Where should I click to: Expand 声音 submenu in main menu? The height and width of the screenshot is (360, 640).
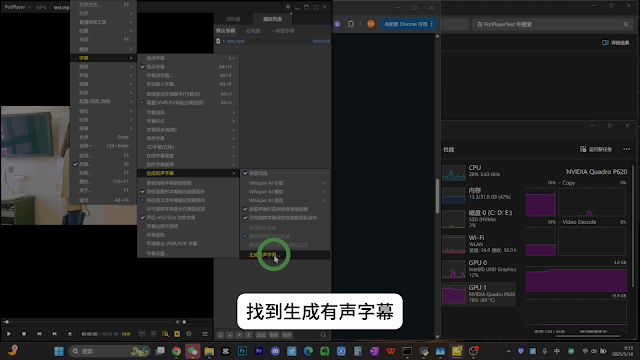[103, 75]
